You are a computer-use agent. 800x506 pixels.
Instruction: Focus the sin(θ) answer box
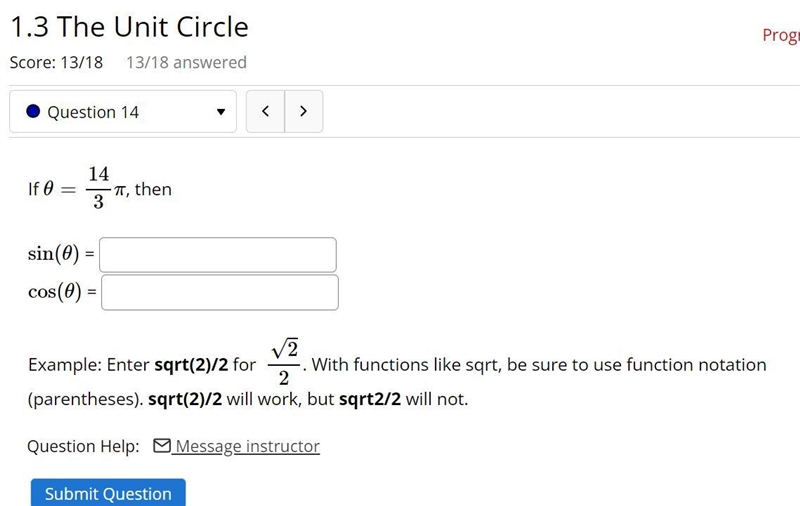(218, 255)
